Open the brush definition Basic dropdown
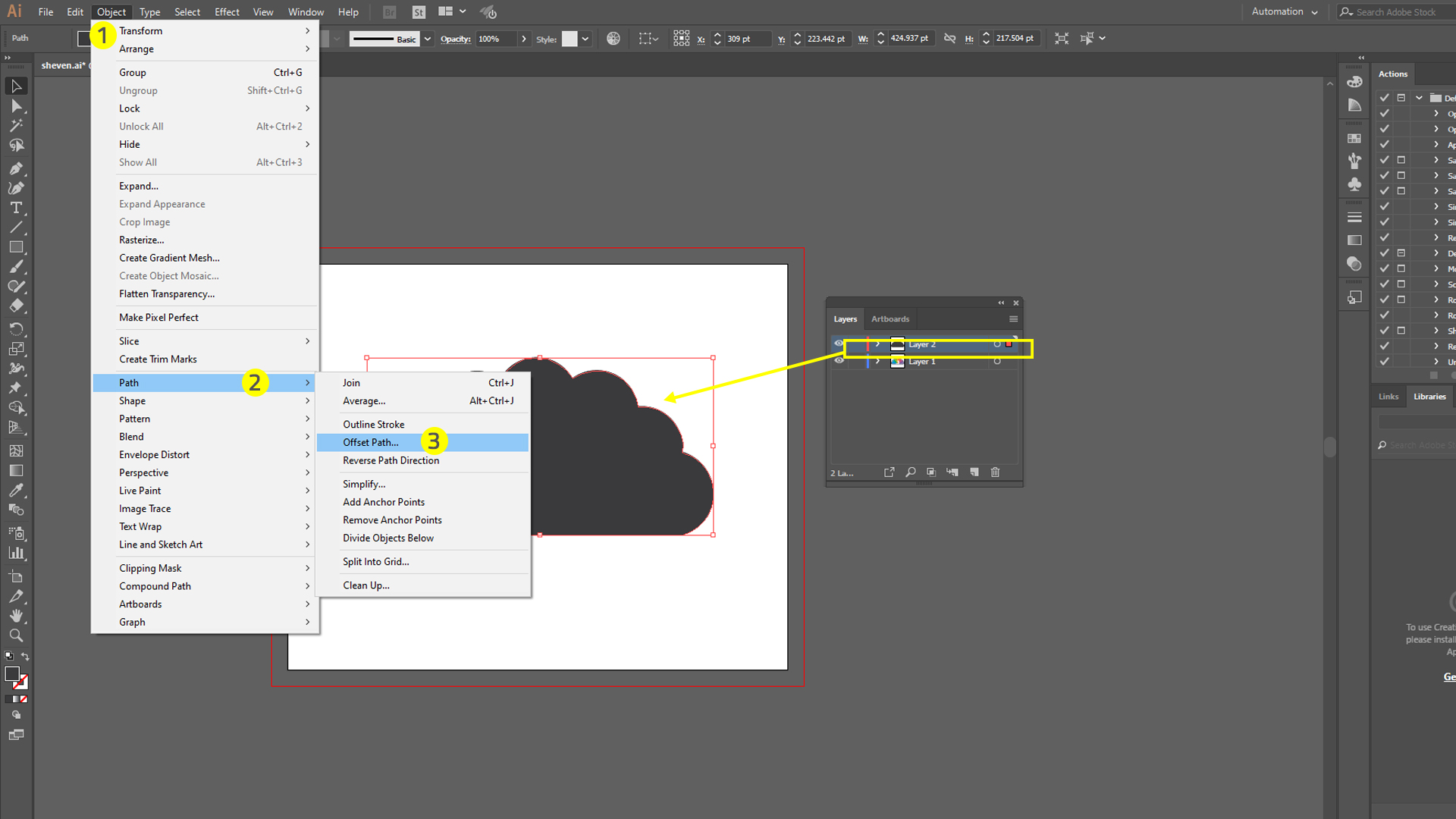The width and height of the screenshot is (1456, 819). pos(428,39)
